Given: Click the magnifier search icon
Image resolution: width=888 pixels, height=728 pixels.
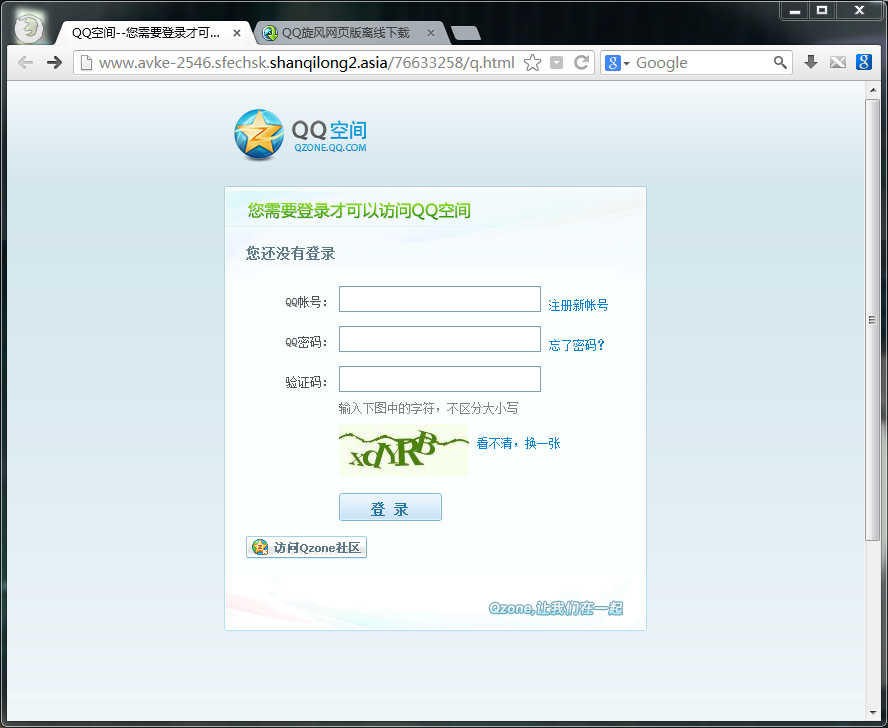Looking at the screenshot, I should 780,62.
